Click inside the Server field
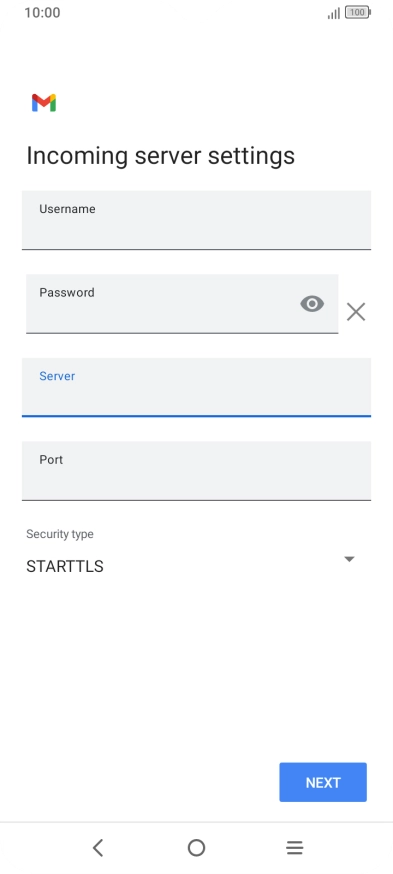 [196, 387]
